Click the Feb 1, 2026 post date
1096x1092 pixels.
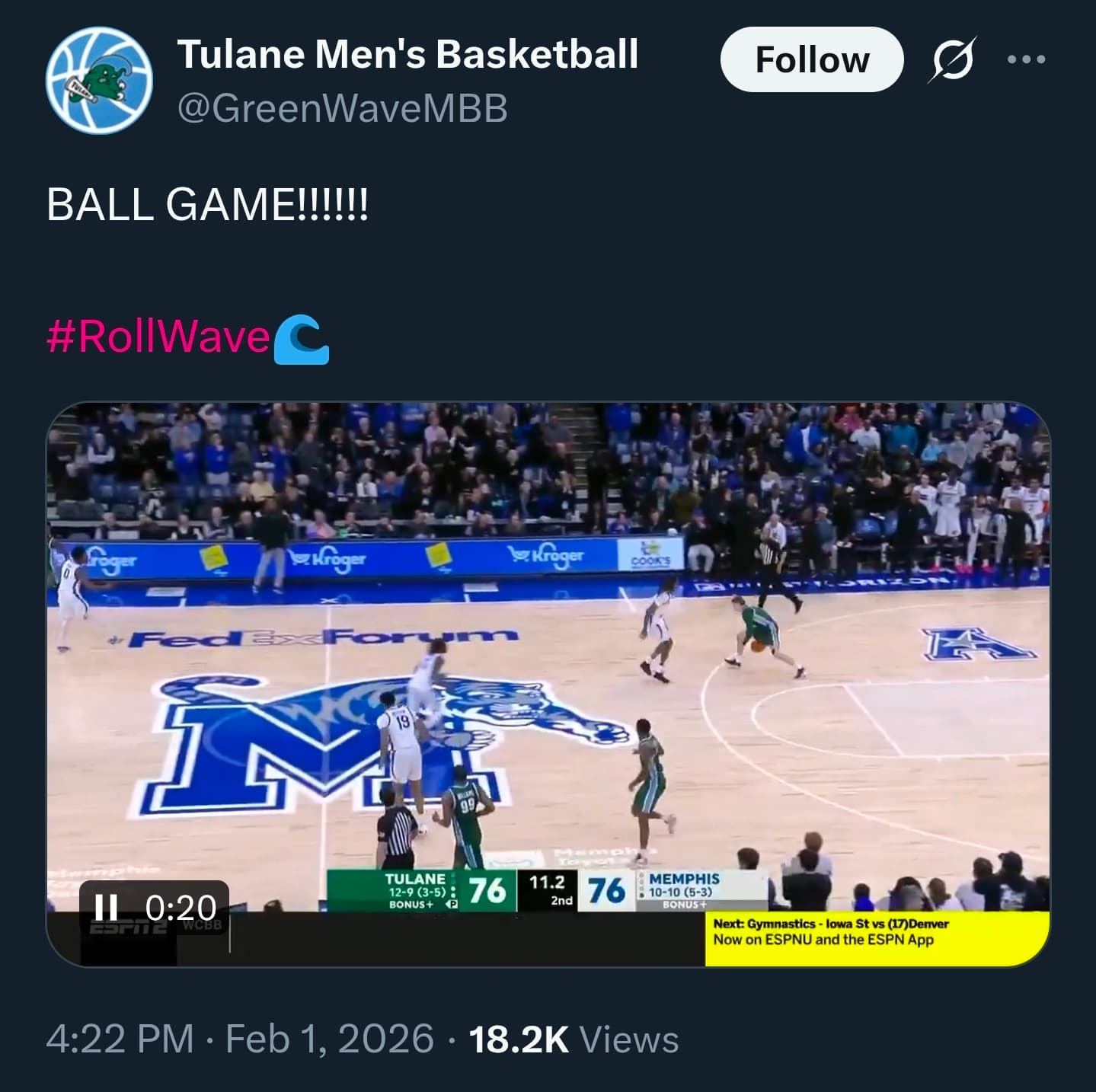click(x=329, y=1039)
